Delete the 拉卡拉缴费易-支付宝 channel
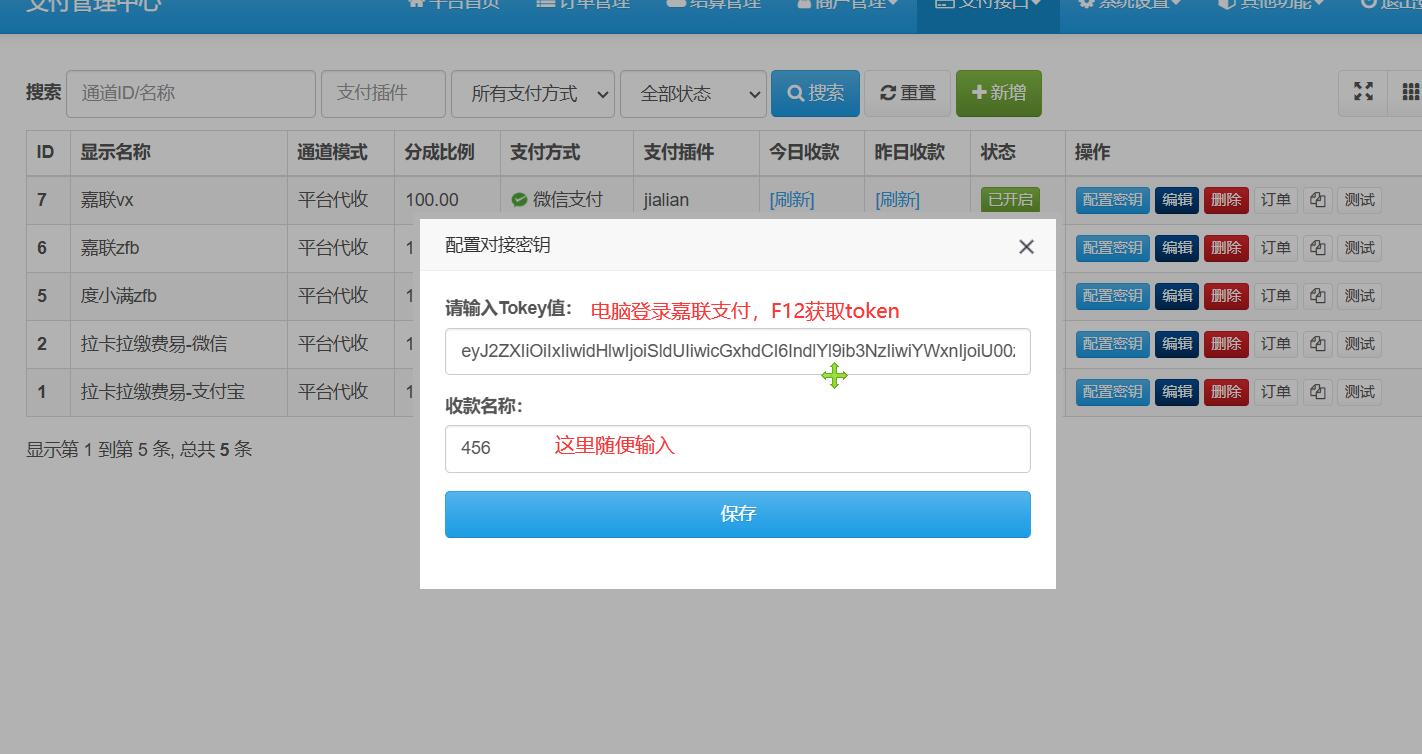This screenshot has width=1422, height=754. click(x=1226, y=392)
